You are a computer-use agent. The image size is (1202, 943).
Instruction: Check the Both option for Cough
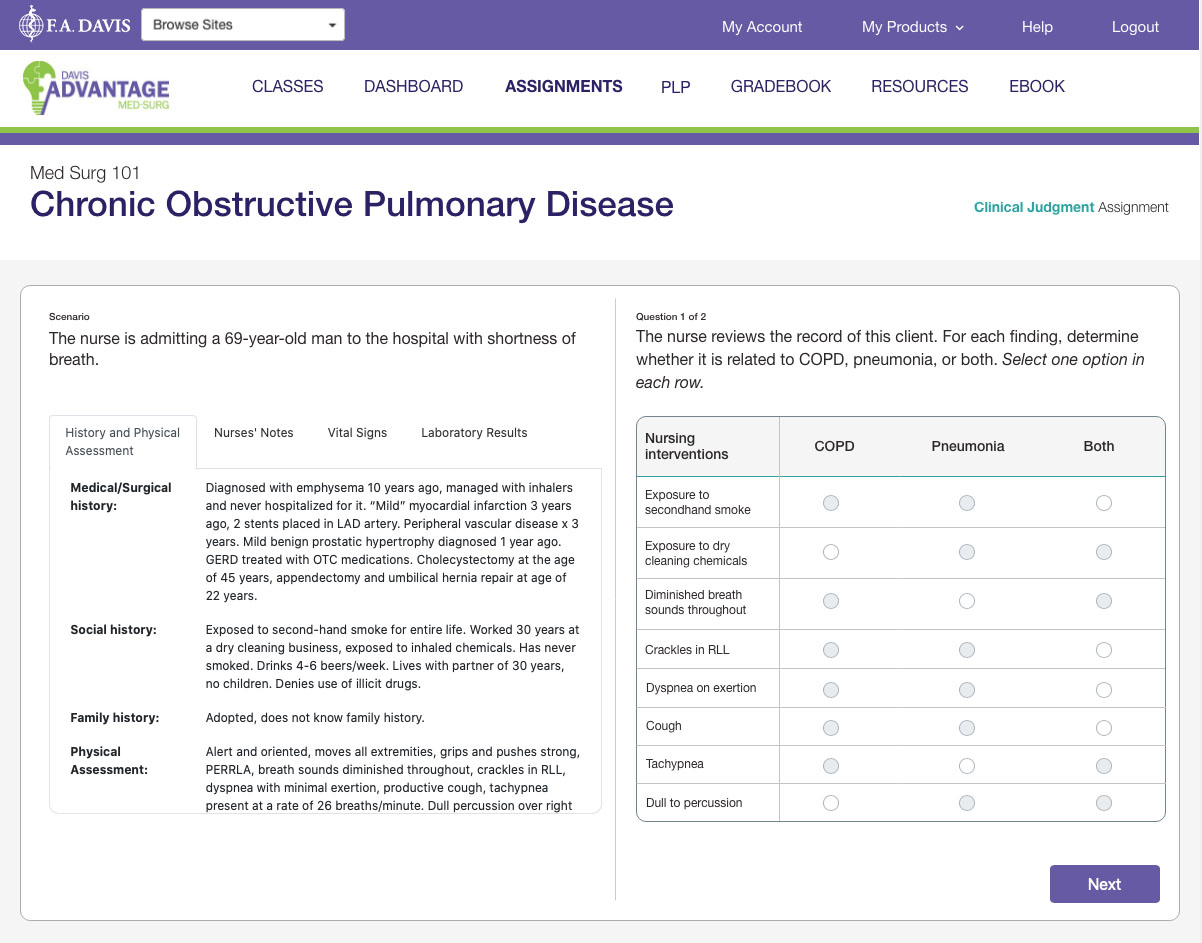pyautogui.click(x=1104, y=727)
